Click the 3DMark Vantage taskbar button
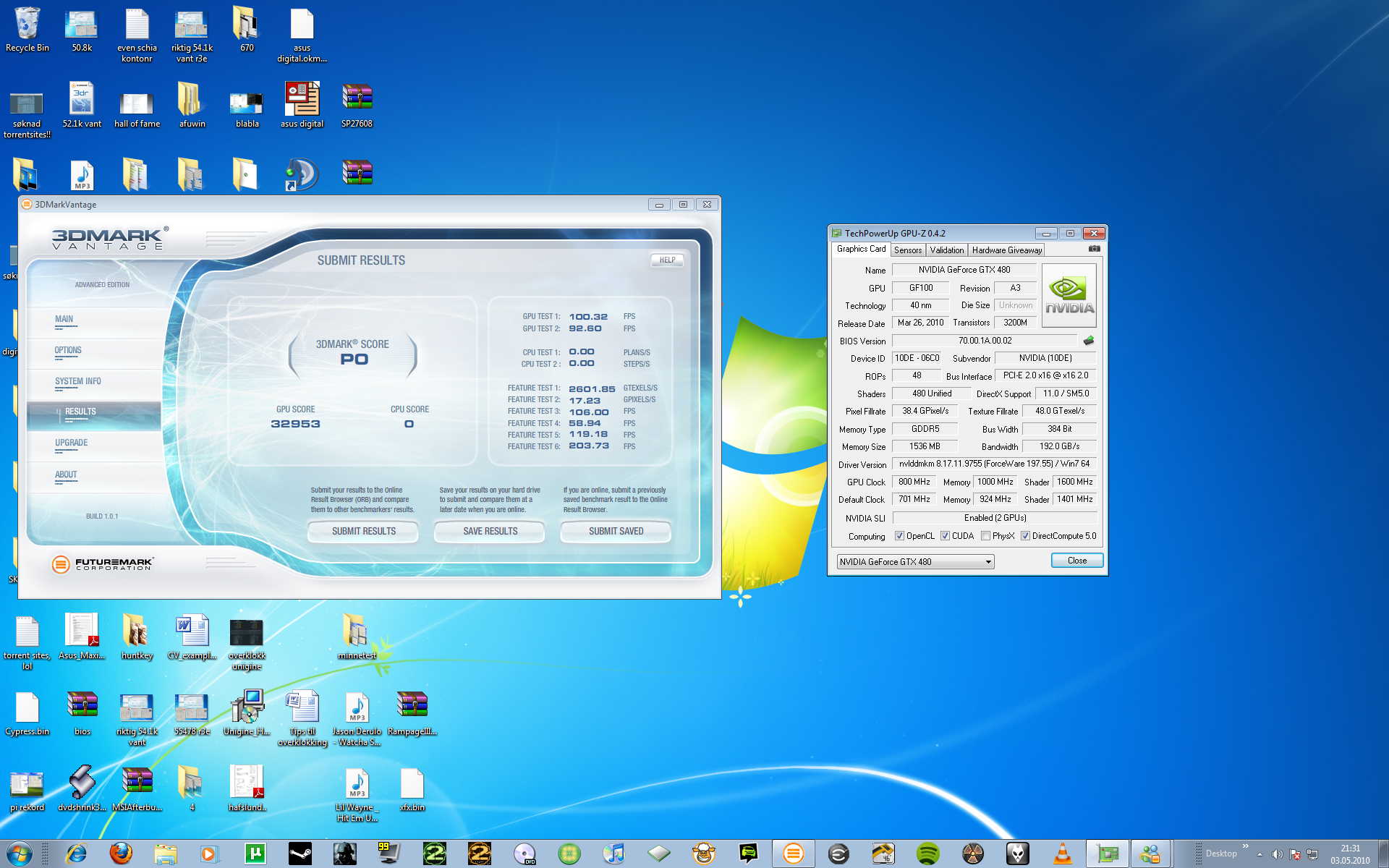1389x868 pixels. pyautogui.click(x=793, y=854)
